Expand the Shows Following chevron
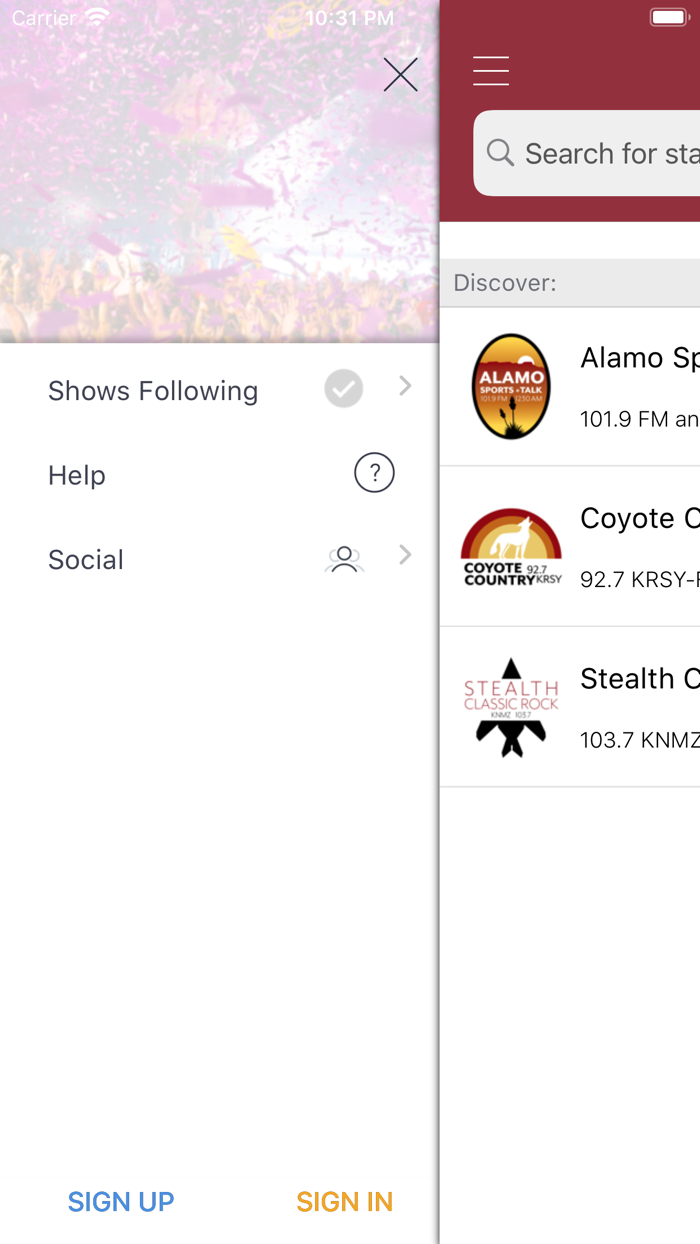The width and height of the screenshot is (700, 1244). coord(405,386)
